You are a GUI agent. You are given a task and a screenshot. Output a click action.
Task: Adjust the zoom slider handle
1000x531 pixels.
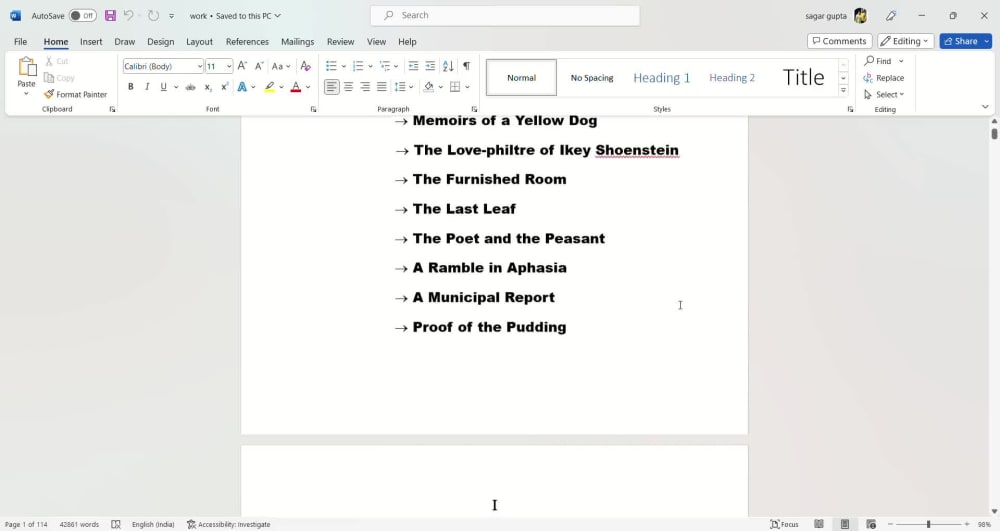929,524
